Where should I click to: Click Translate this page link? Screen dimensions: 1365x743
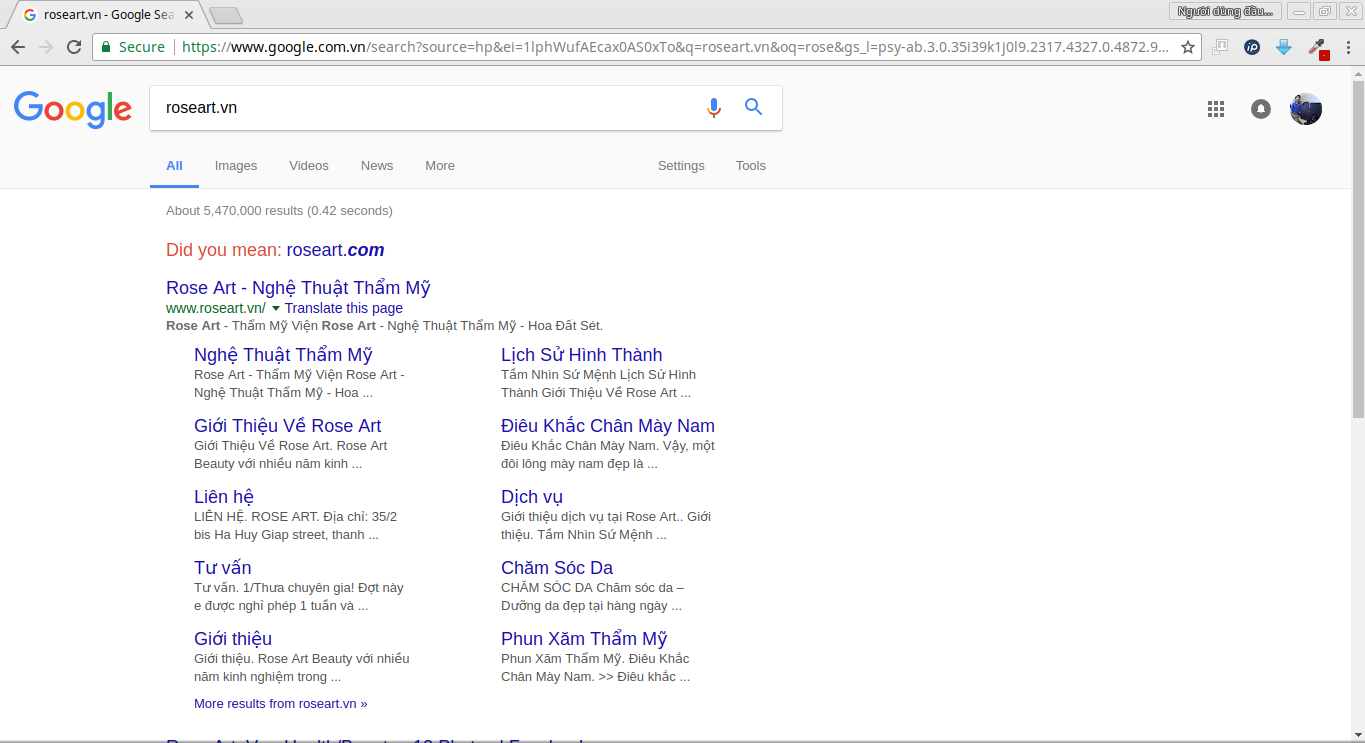344,308
